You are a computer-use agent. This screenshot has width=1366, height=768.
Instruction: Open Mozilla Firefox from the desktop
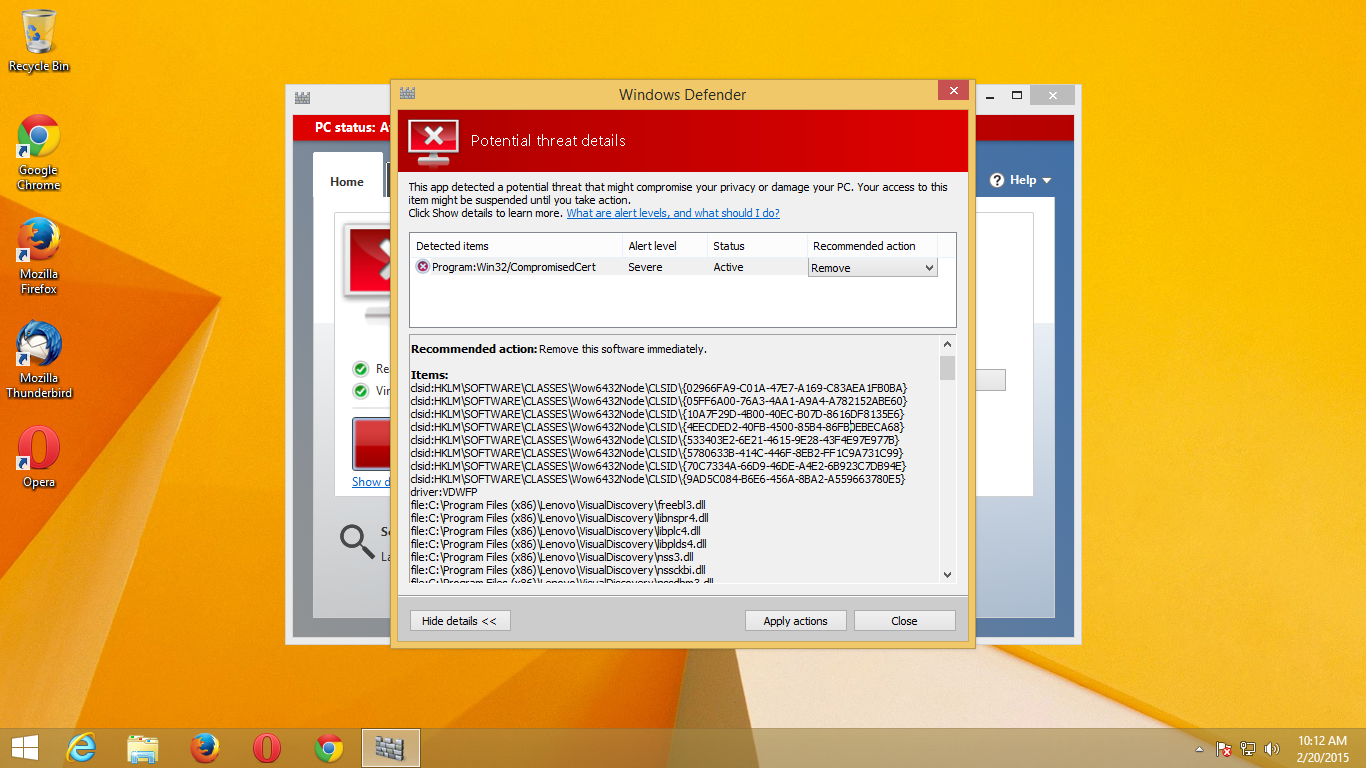(x=38, y=237)
